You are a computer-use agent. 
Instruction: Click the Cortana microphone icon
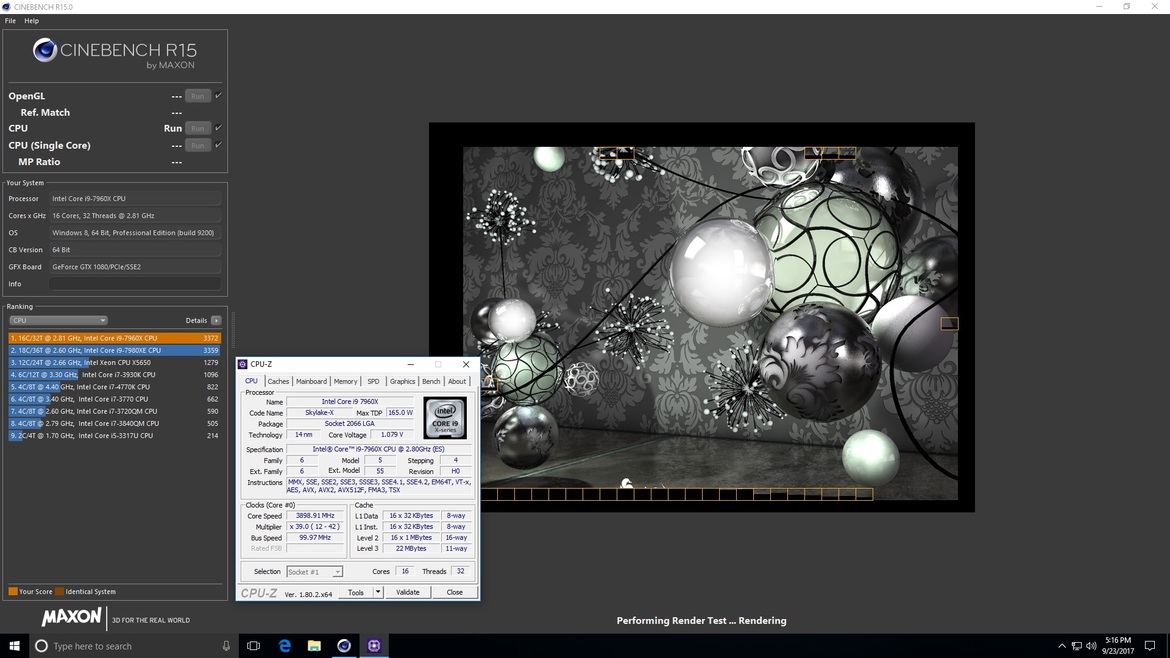[x=226, y=646]
